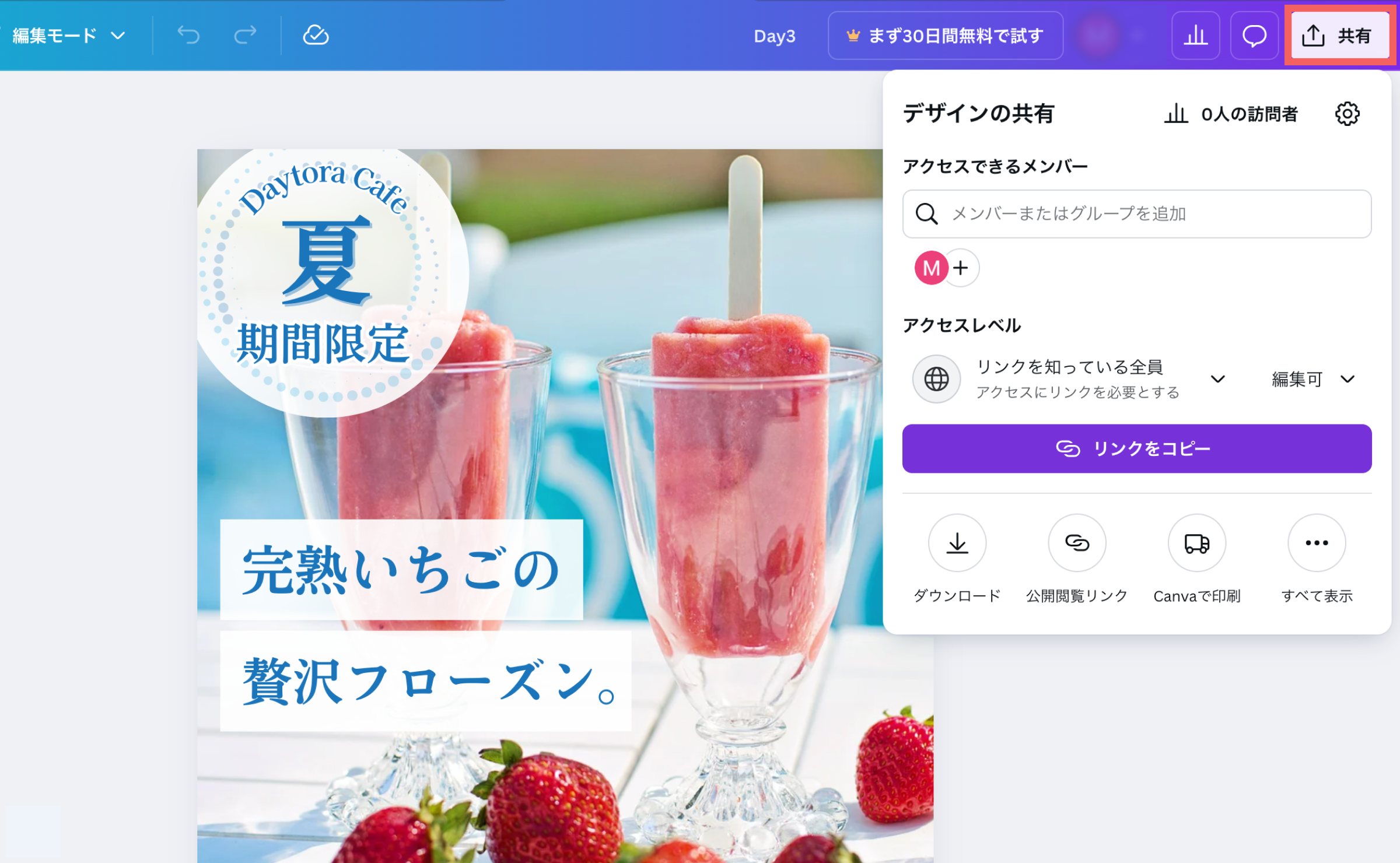Click the リンクをコピー button

1136,448
